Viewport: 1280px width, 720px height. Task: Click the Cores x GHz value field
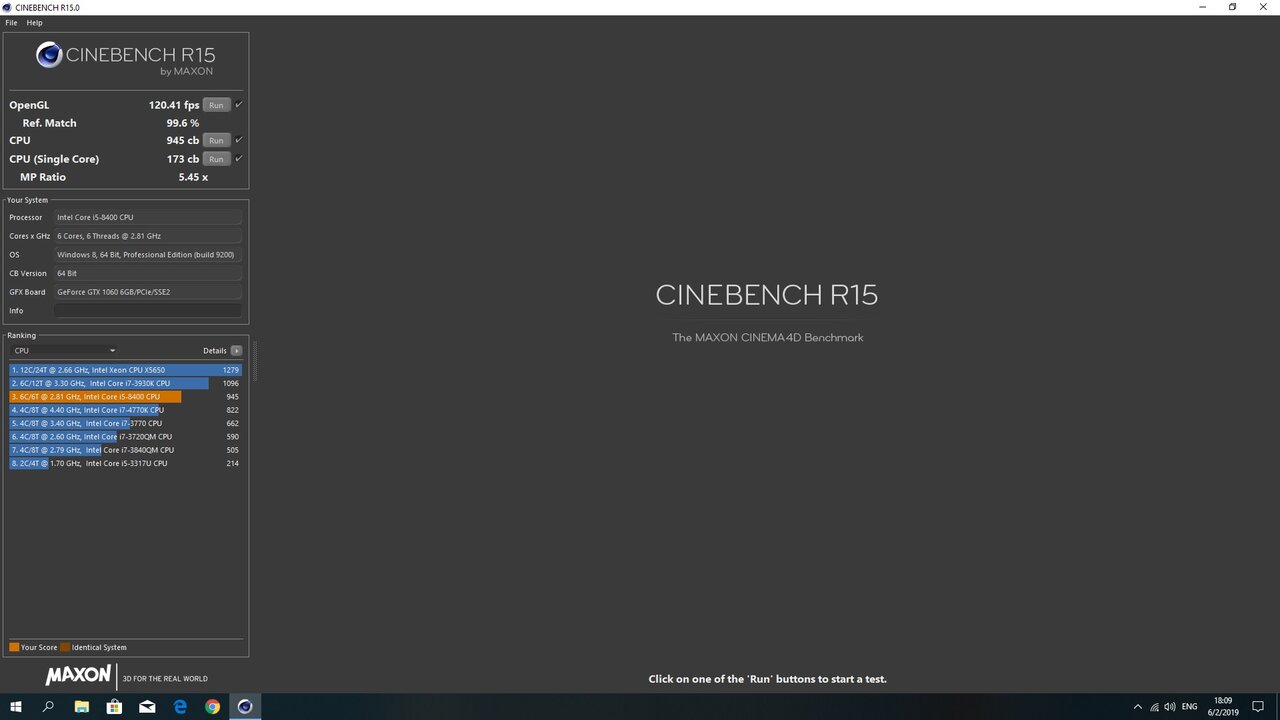pos(148,236)
